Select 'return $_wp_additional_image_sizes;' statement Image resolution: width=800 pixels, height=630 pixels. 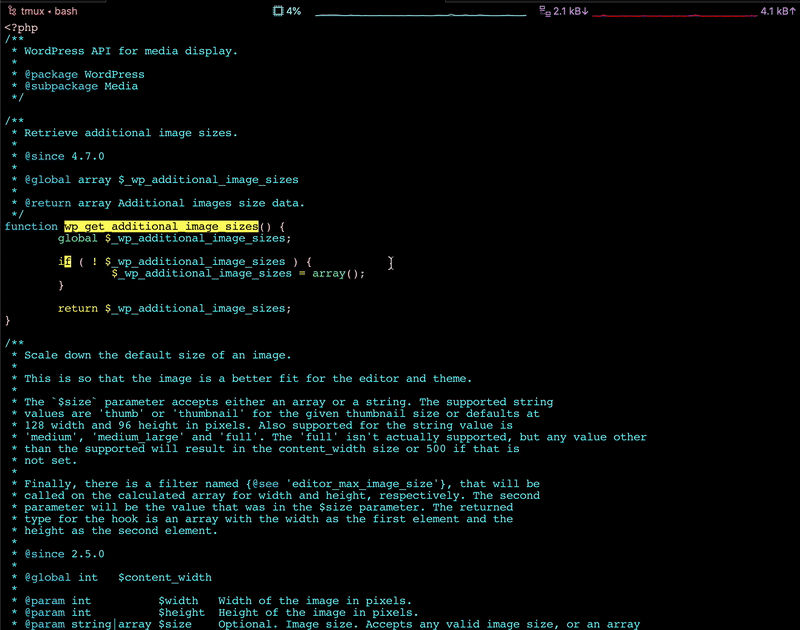point(174,309)
